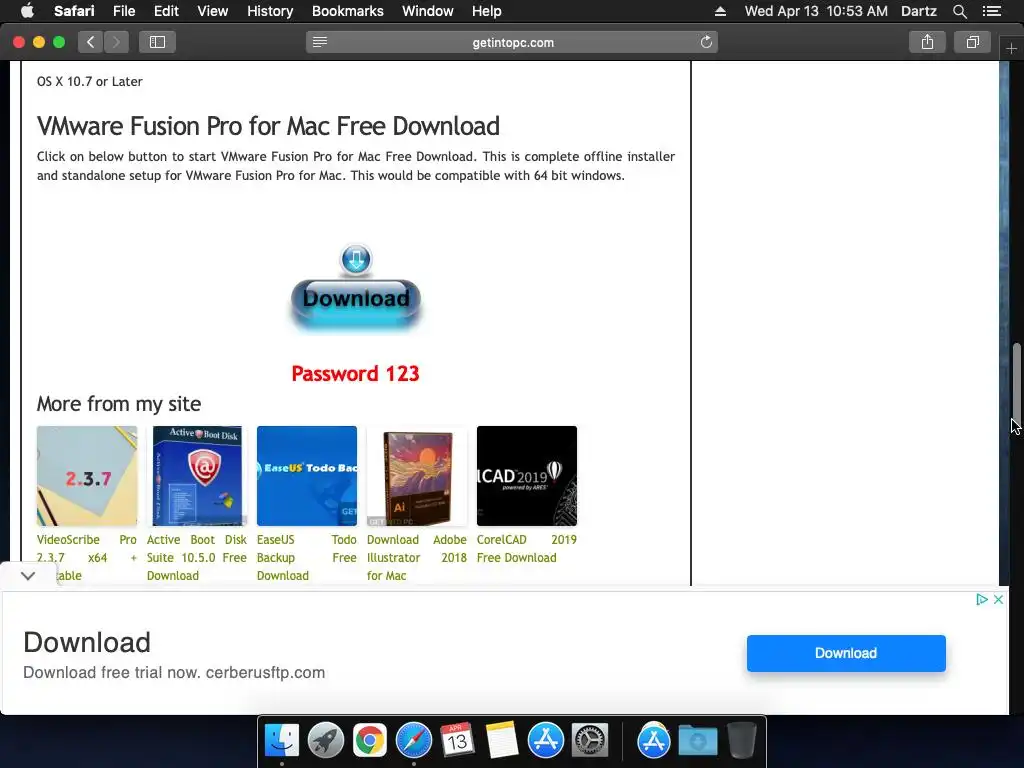The width and height of the screenshot is (1024, 768).
Task: Open the Safari menu
Action: (74, 11)
